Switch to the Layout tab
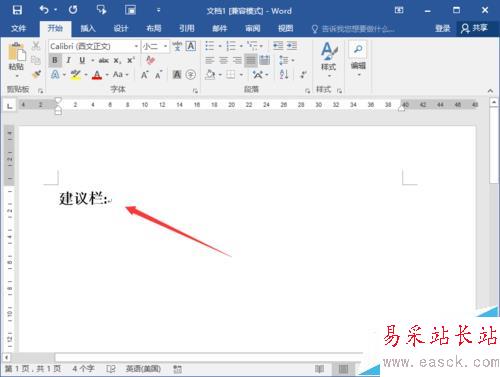This screenshot has width=500, height=377. click(x=154, y=28)
